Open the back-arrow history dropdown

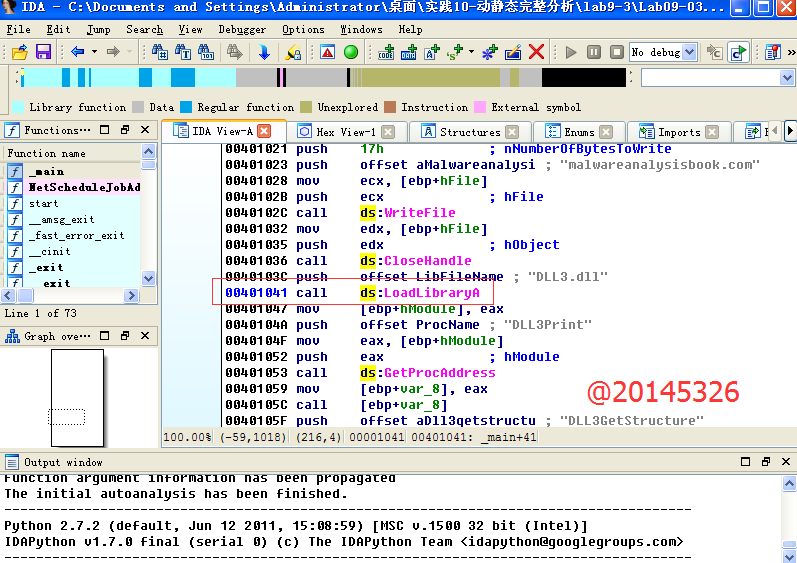(94, 52)
